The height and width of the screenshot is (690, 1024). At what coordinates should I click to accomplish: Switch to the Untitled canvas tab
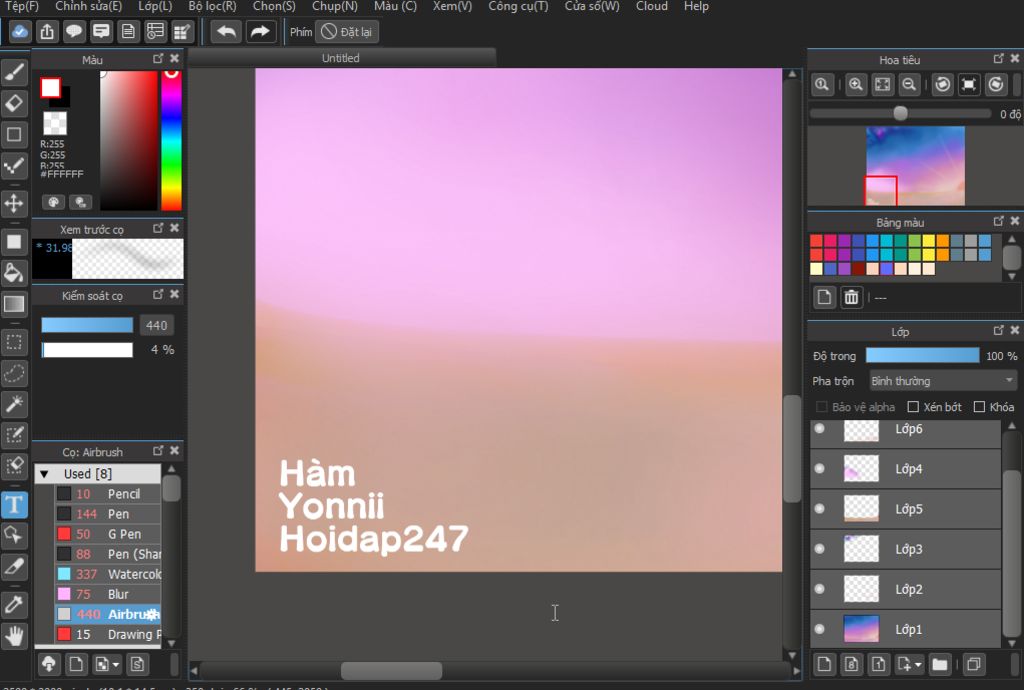(x=341, y=58)
